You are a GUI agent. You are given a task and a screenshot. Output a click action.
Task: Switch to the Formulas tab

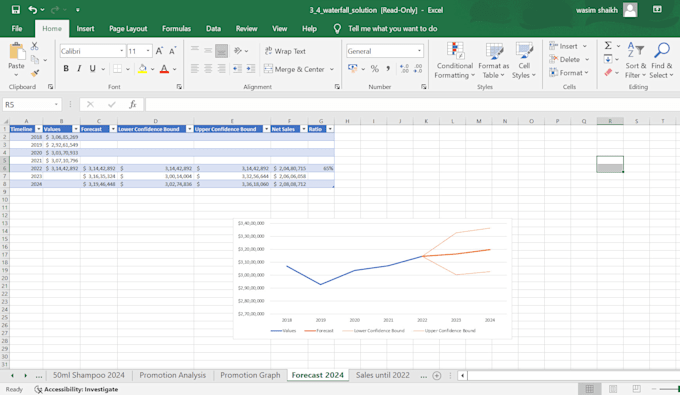[176, 29]
